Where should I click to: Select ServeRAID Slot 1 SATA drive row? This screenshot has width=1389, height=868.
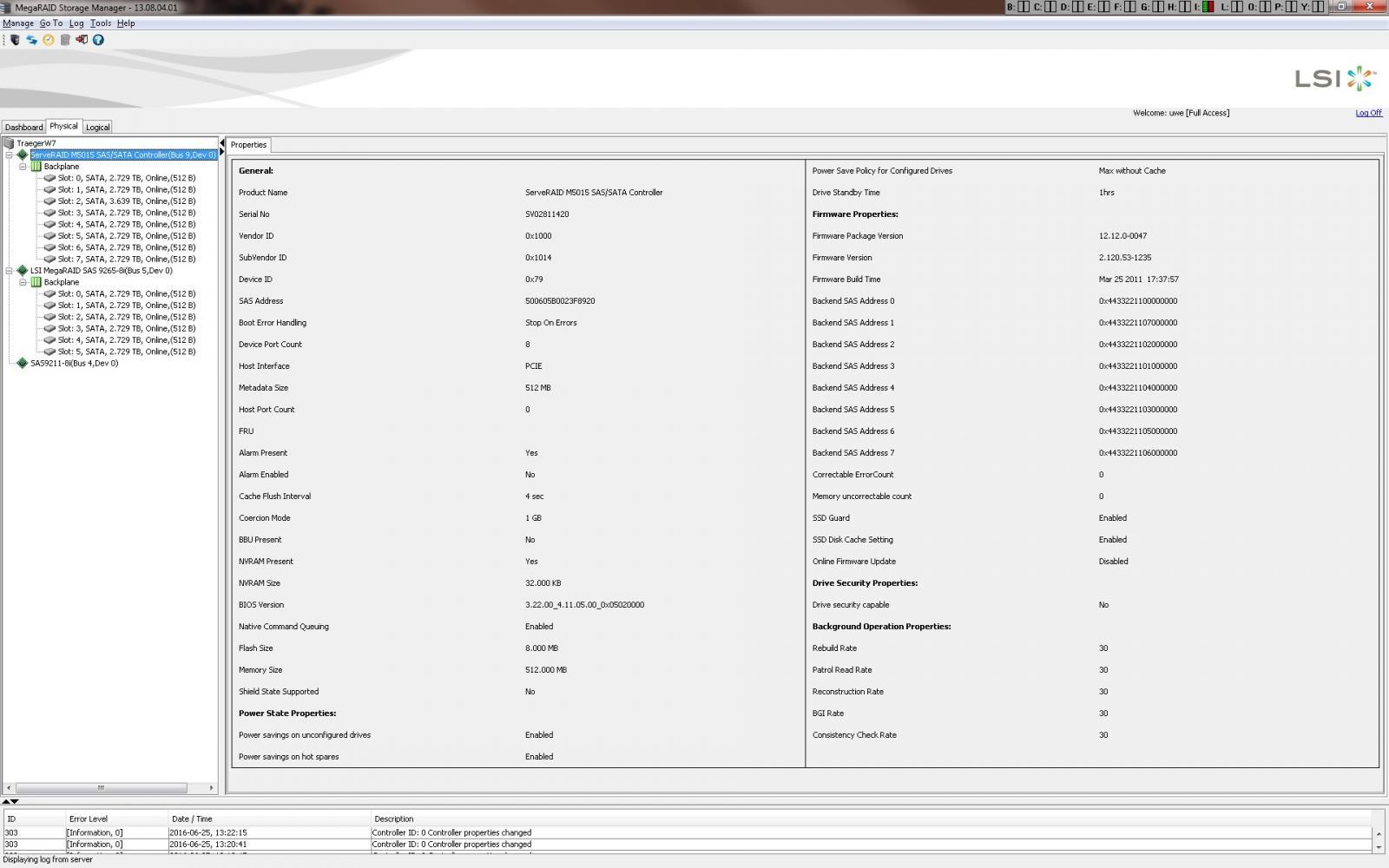pos(127,189)
